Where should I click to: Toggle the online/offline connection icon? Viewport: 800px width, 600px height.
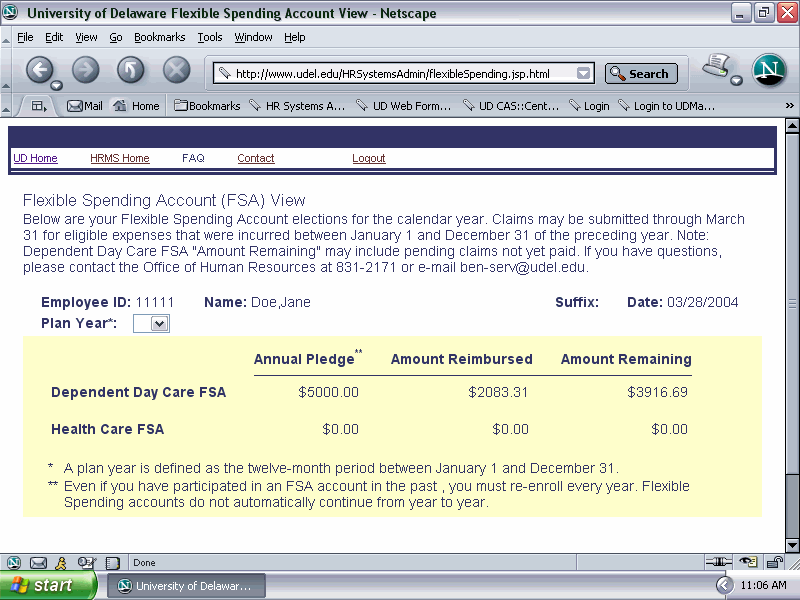click(718, 563)
